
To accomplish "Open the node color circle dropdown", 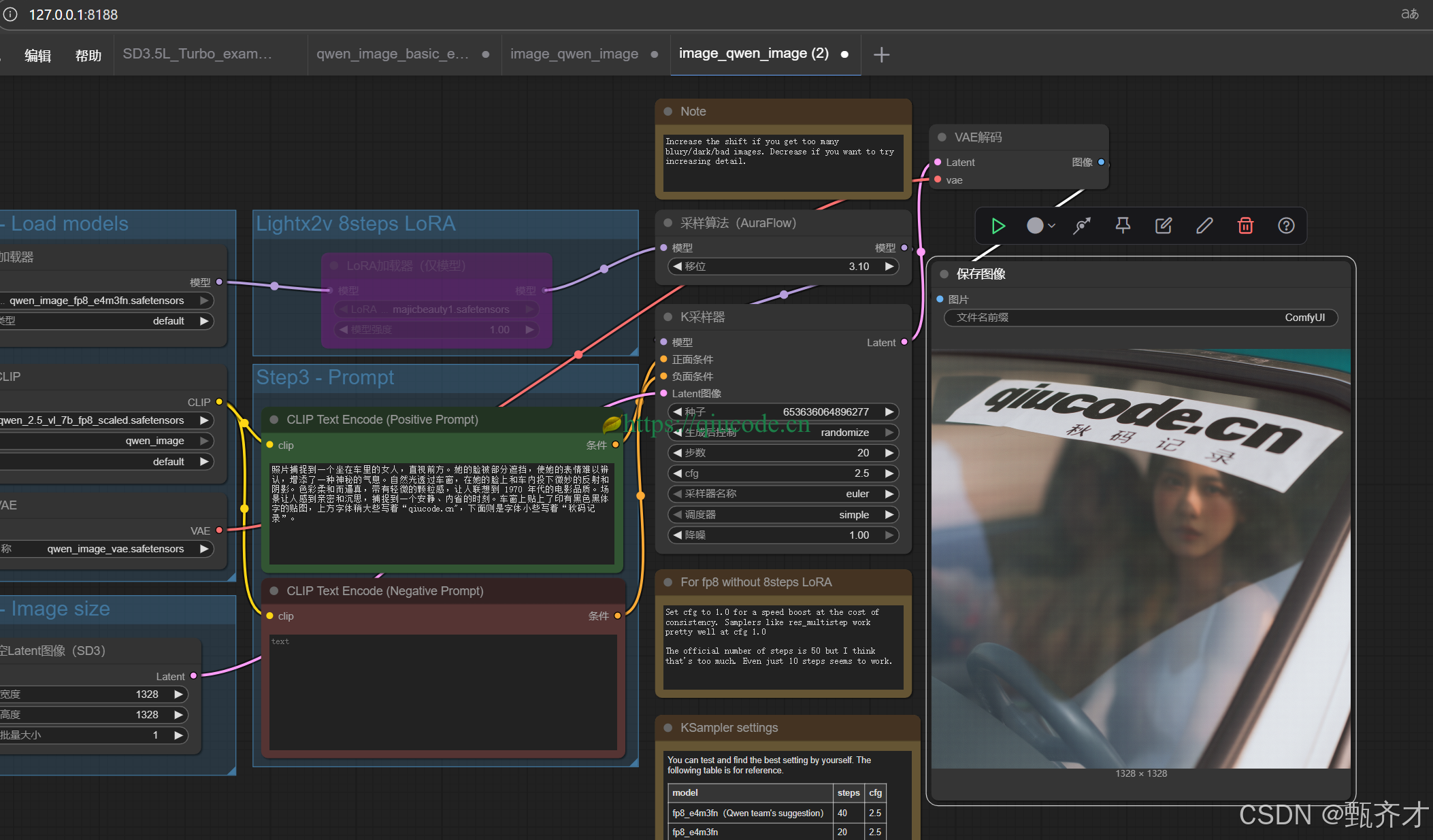I will [x=1041, y=226].
